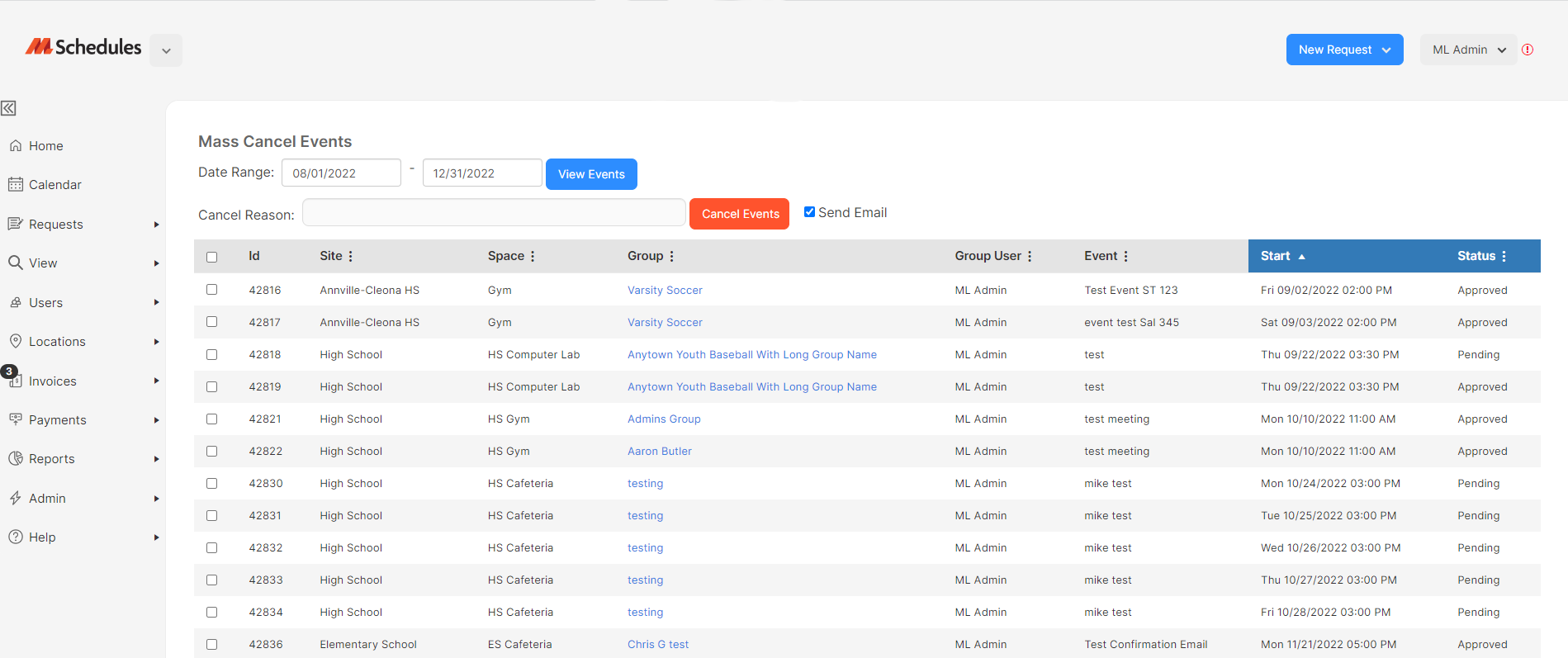Open the app switcher dropdown beside Schedules logo
The height and width of the screenshot is (658, 1568).
[x=166, y=50]
